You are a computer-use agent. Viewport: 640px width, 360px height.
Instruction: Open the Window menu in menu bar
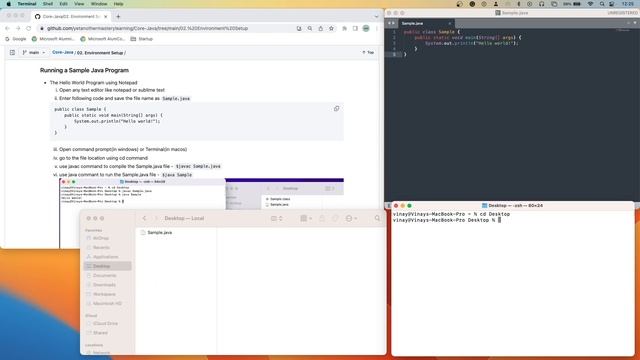[99, 4]
